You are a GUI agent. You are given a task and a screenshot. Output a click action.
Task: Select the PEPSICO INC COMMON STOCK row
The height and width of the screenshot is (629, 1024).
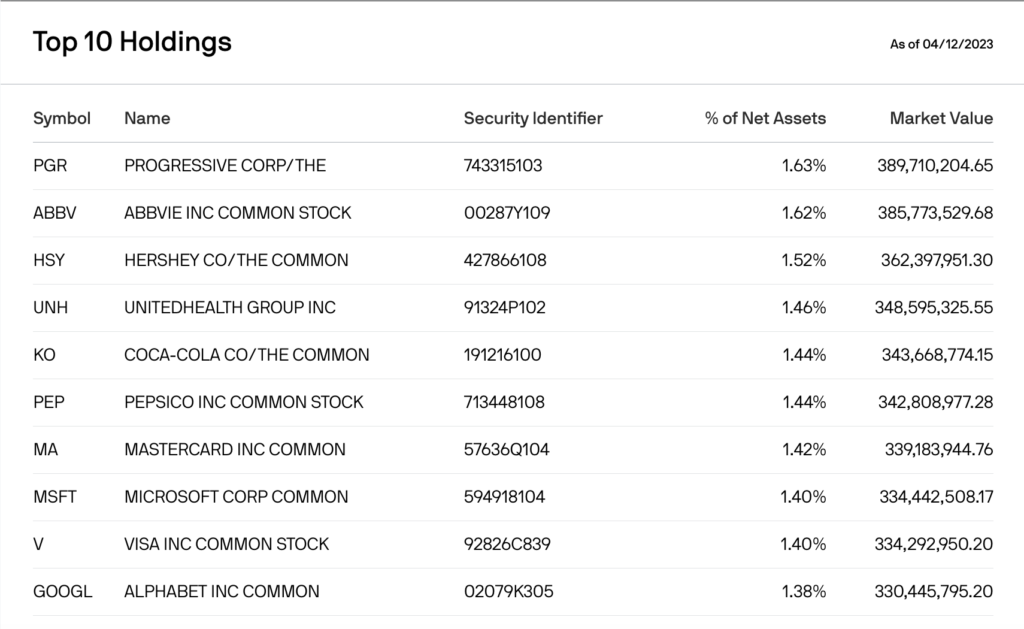[x=244, y=402]
